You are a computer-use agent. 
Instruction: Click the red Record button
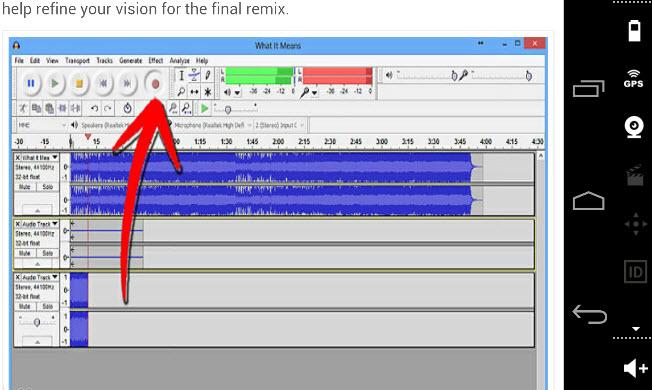point(155,84)
